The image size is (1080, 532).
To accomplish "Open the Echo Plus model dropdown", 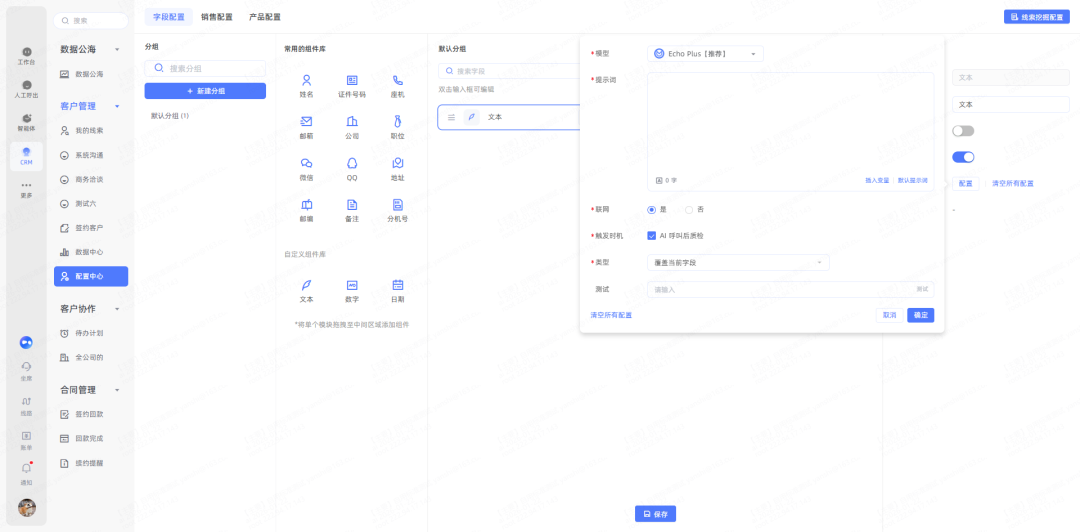I will coord(706,54).
